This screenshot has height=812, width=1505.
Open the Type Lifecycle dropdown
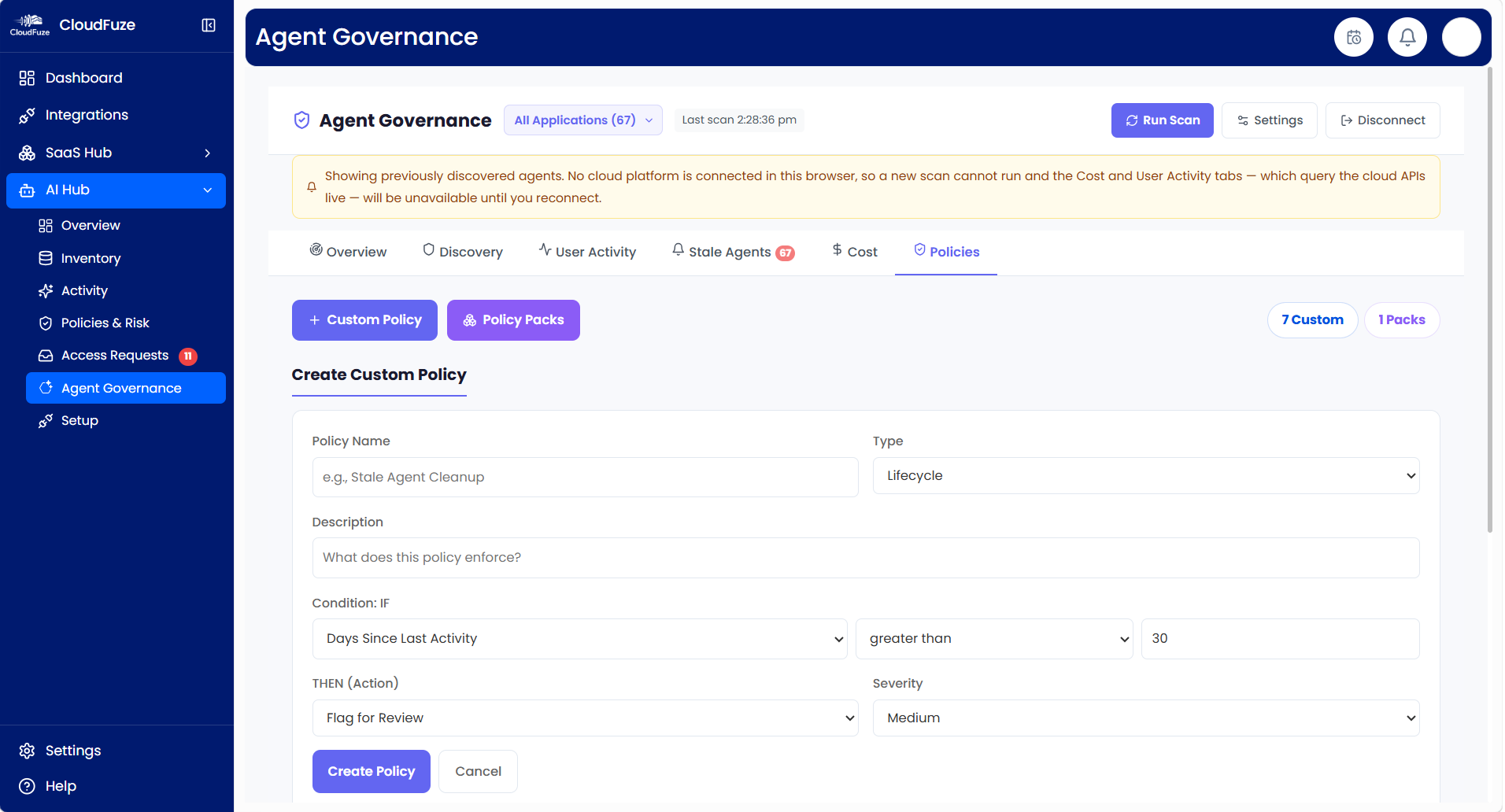pyautogui.click(x=1146, y=476)
